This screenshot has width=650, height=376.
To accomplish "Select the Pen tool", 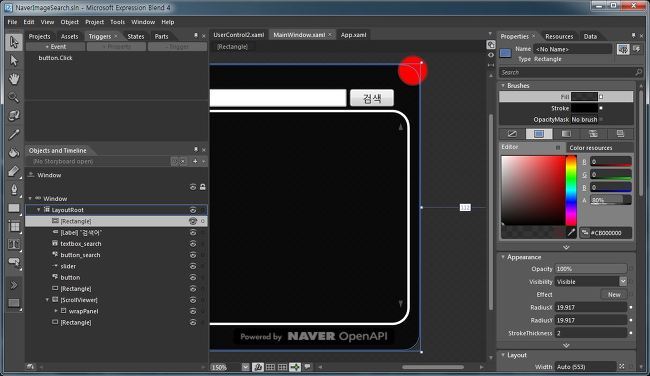I will (14, 189).
